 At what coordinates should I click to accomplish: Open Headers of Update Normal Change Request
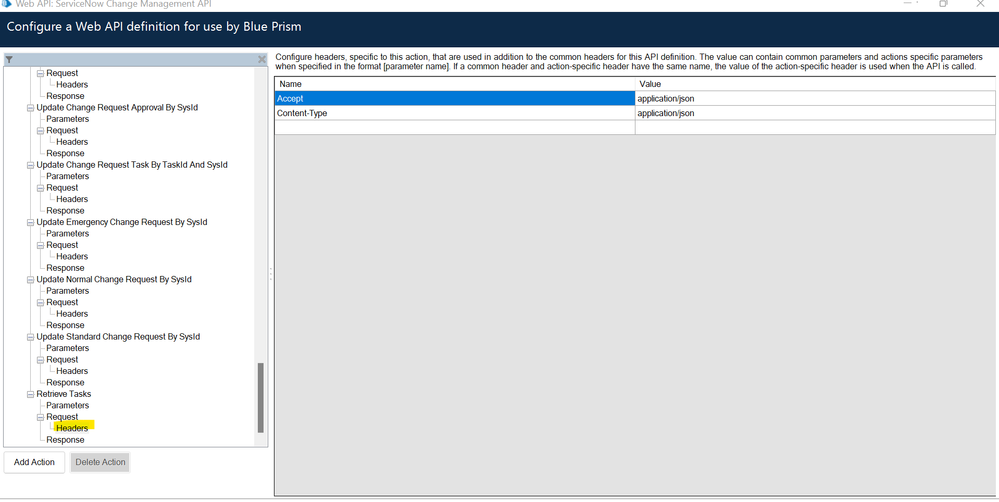coord(72,314)
